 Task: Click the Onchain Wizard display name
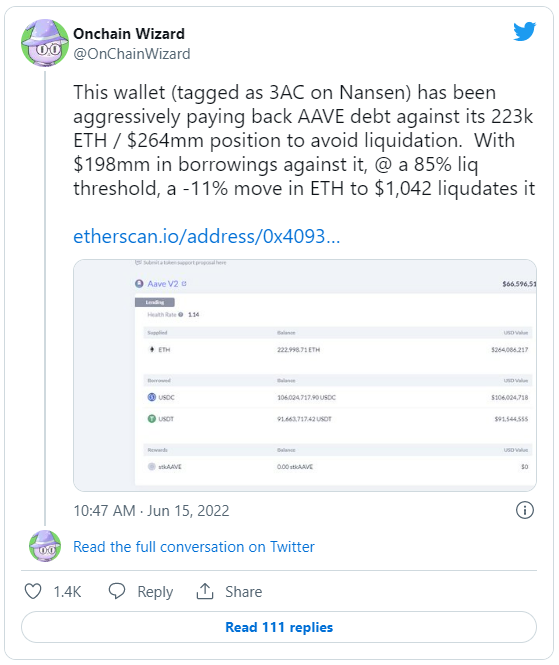(129, 34)
